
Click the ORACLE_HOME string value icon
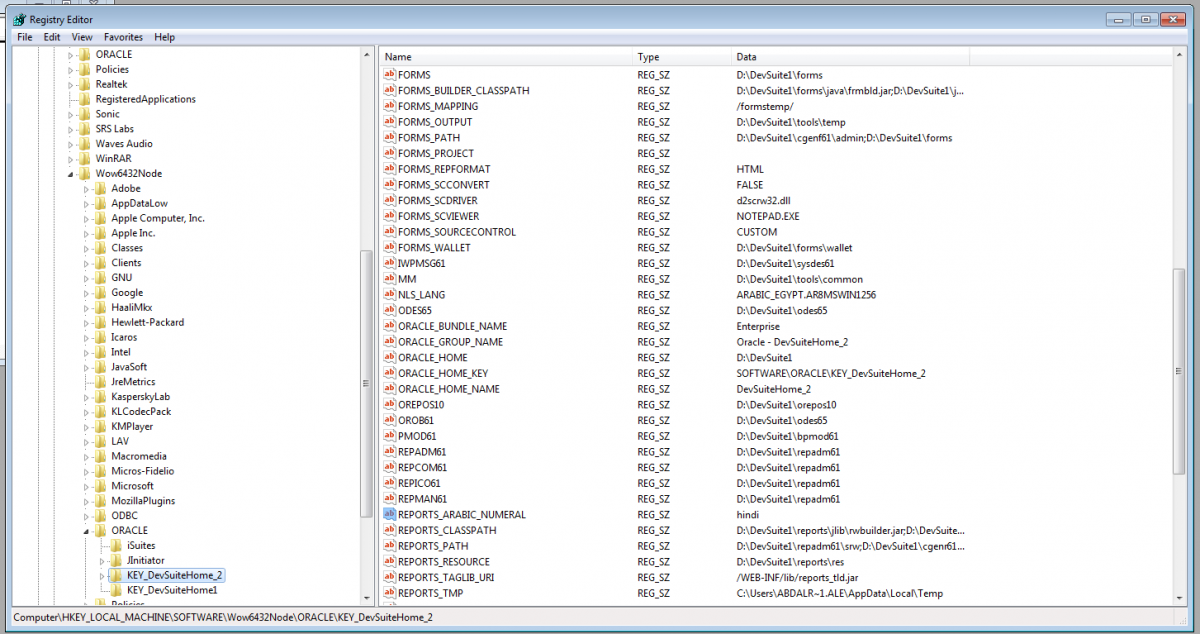point(390,358)
